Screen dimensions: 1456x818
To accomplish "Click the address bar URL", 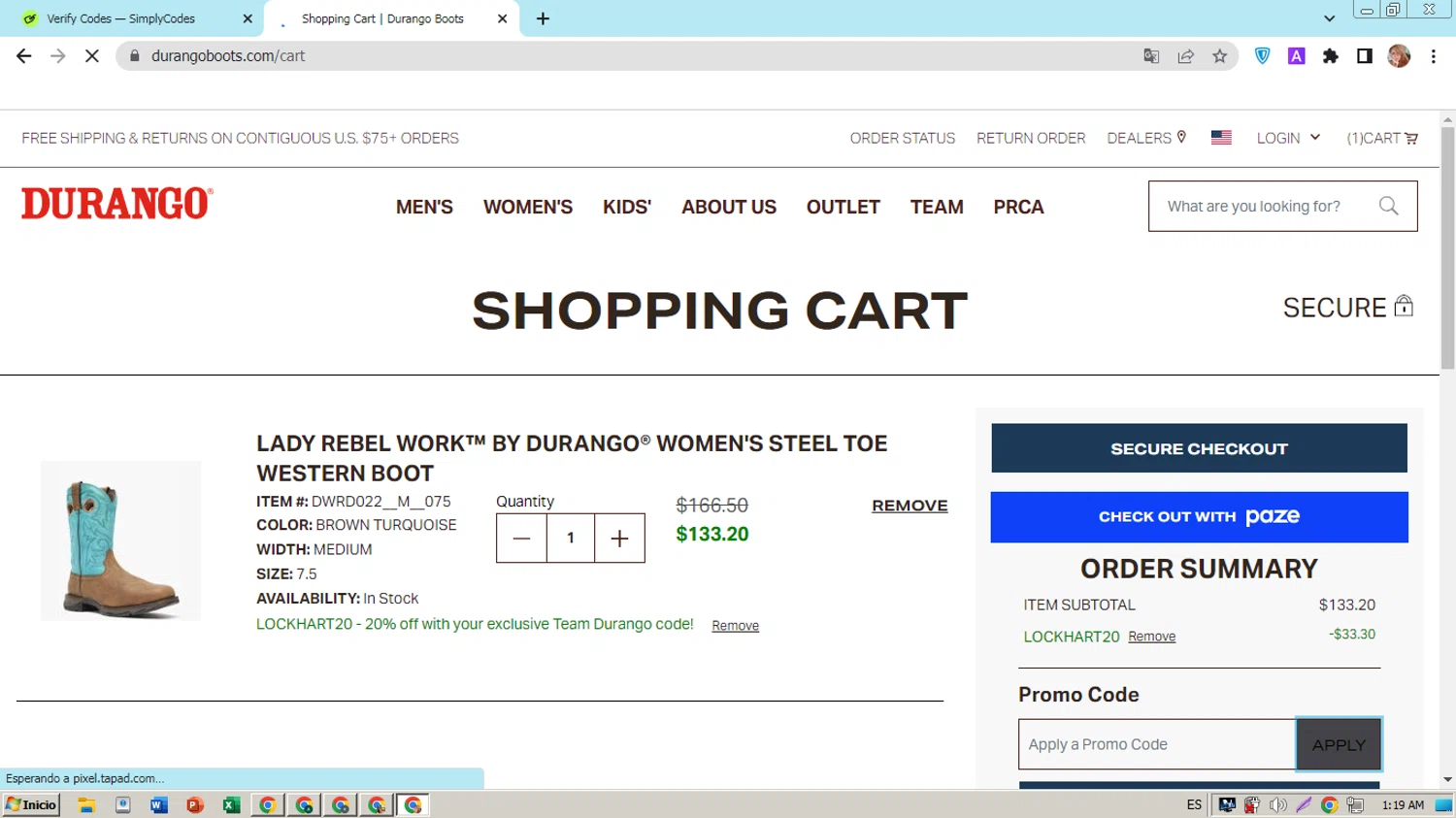I will point(228,56).
